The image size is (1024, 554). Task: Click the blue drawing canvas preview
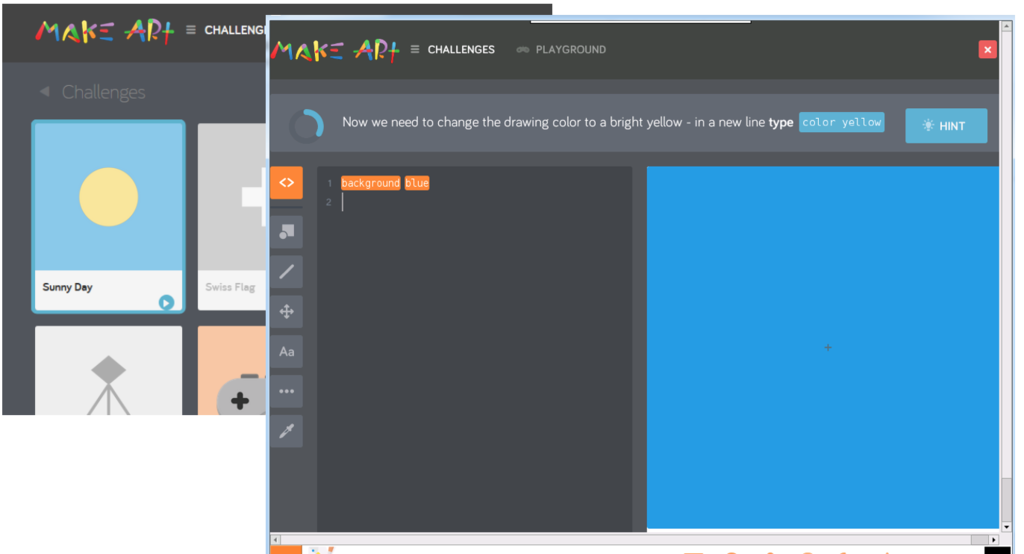coord(823,347)
